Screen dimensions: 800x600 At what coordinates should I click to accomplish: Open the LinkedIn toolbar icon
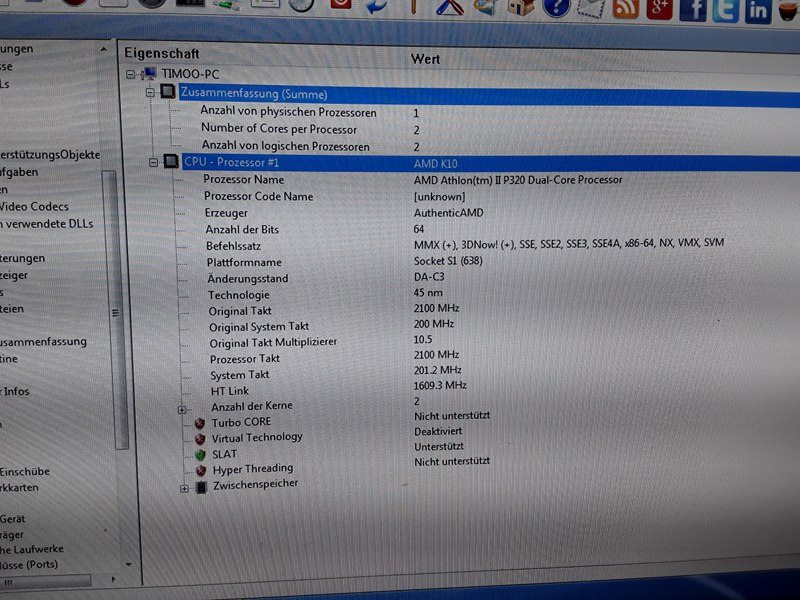pos(758,12)
